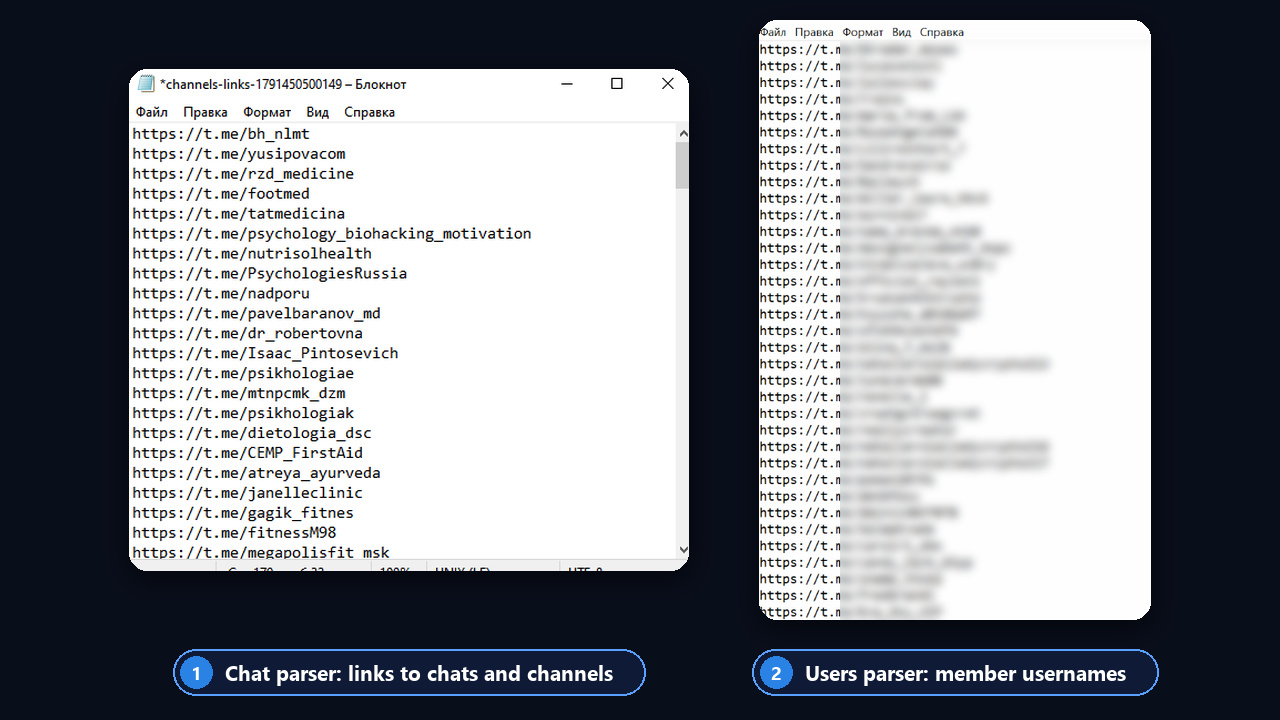Click the mtnpcmk_dzm link line
This screenshot has height=720, width=1280.
click(x=239, y=394)
